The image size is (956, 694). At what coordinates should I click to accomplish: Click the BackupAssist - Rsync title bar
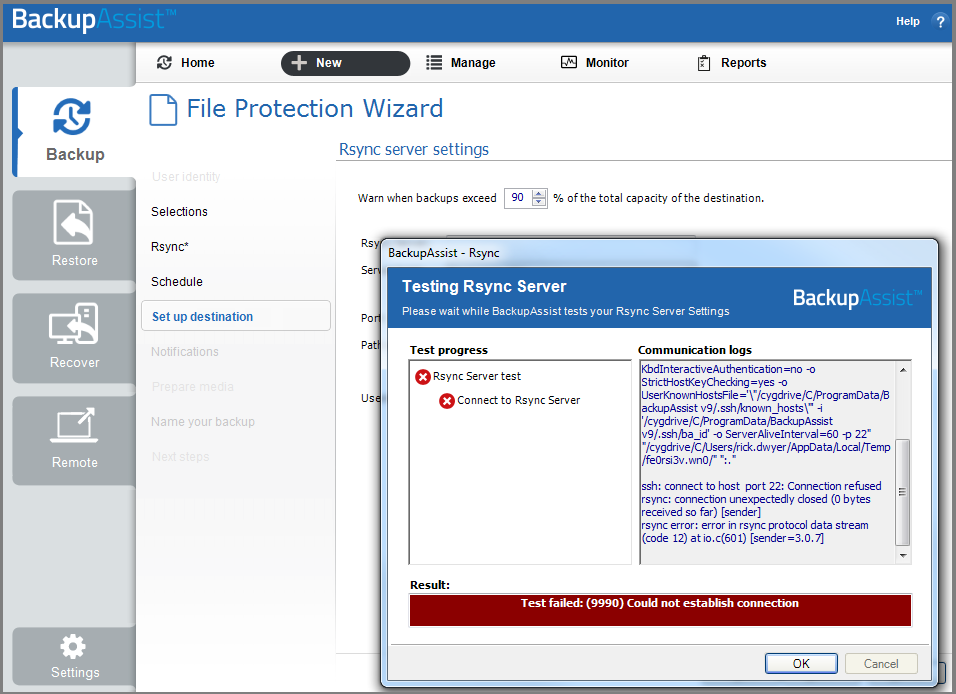pos(660,253)
